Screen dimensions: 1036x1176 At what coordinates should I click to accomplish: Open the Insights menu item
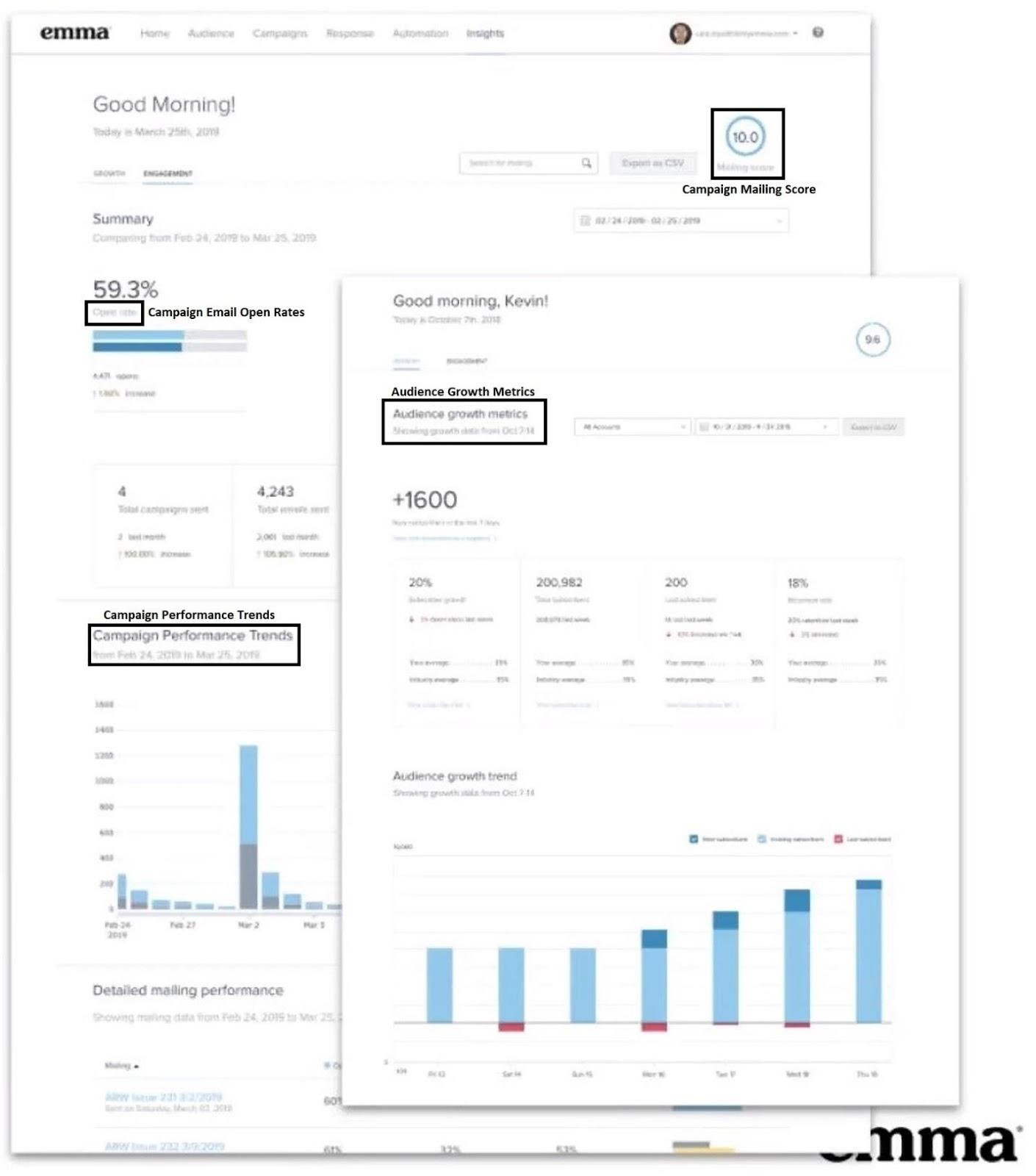click(485, 33)
